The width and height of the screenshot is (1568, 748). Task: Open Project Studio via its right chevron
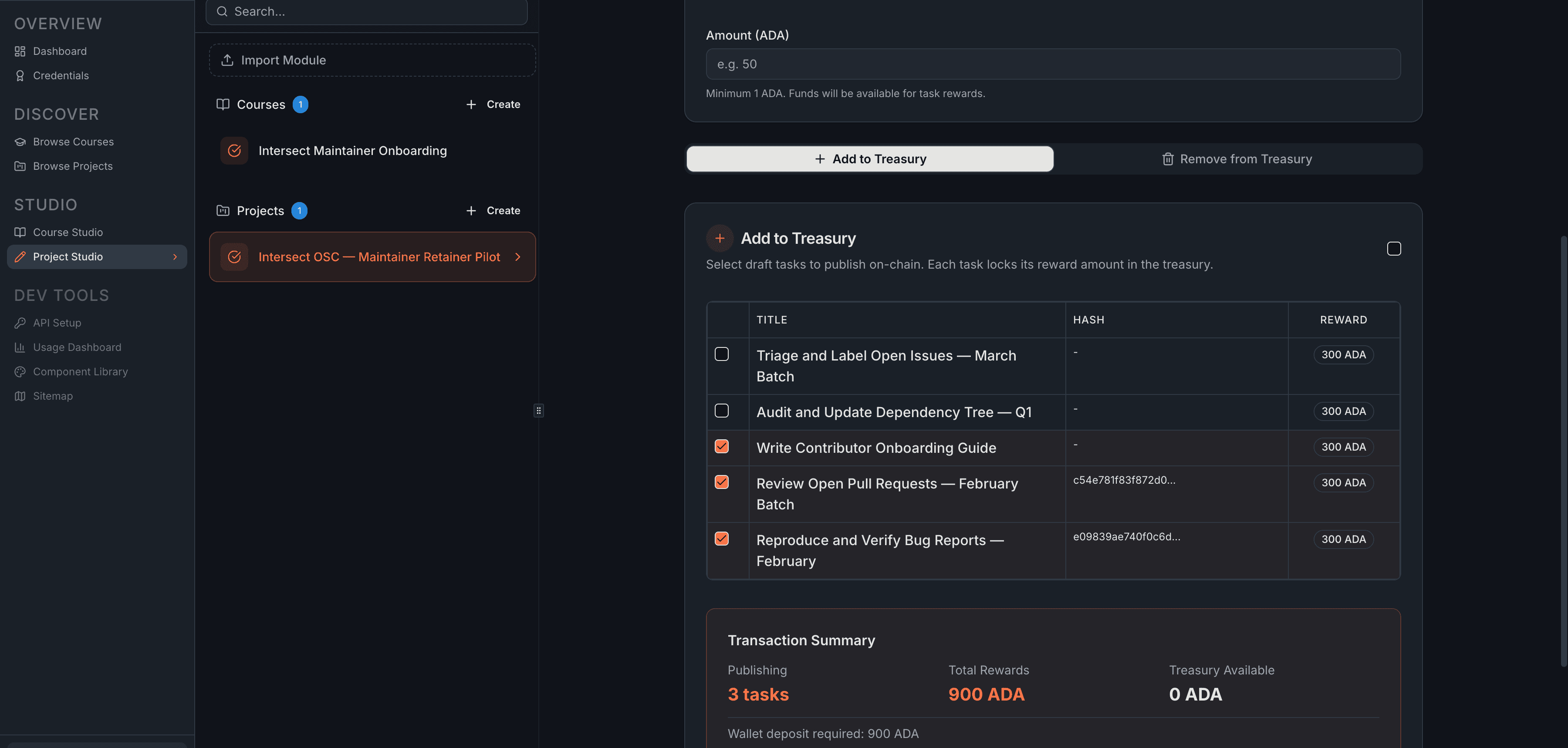175,256
